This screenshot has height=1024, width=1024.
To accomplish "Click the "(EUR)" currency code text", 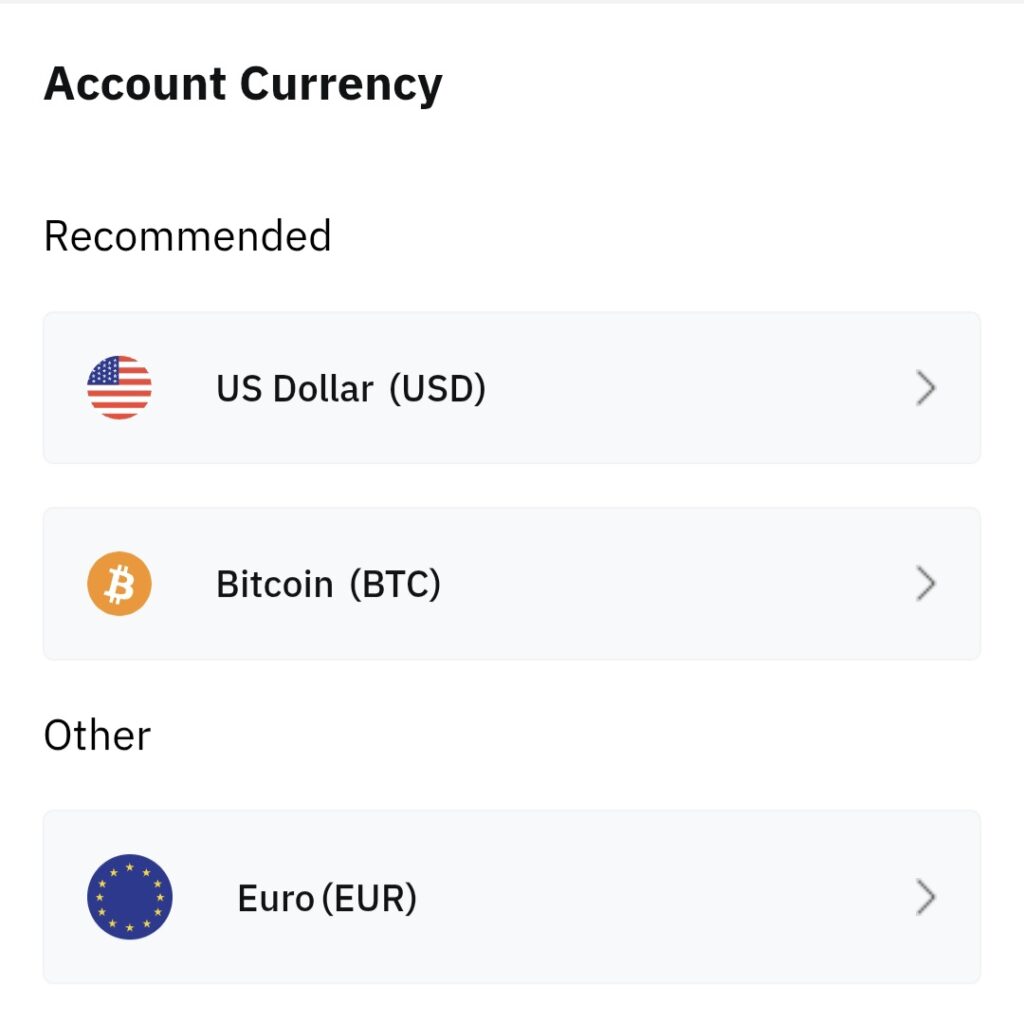I will pyautogui.click(x=369, y=899).
